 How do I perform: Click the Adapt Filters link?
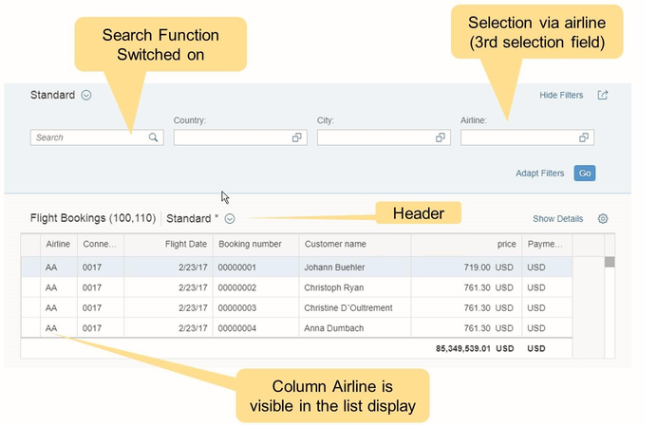(540, 173)
